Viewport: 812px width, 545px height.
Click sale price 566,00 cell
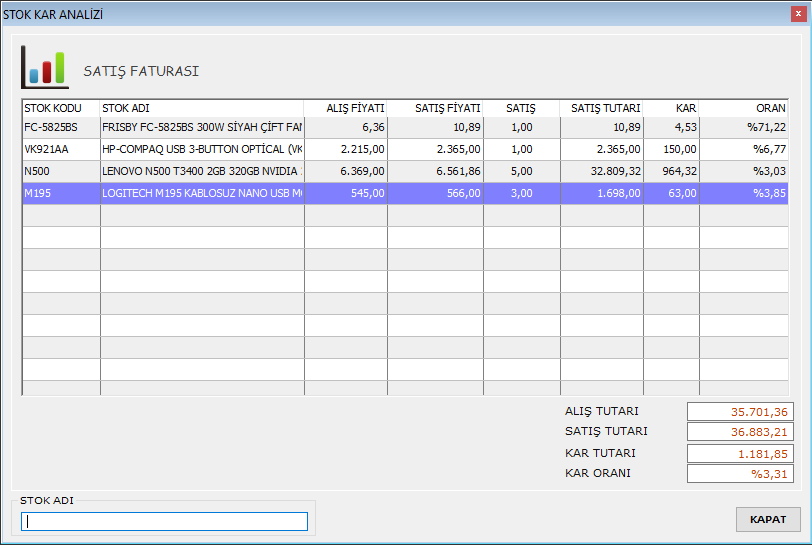435,193
